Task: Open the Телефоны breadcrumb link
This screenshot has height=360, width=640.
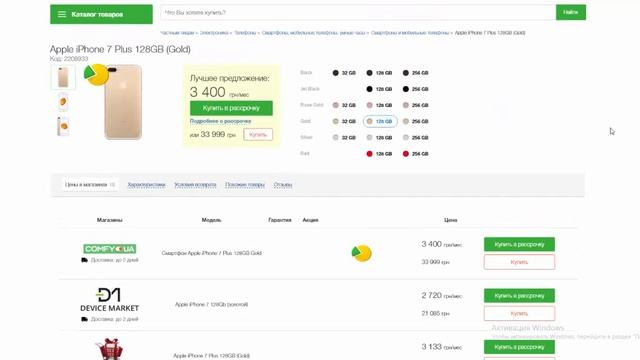Action: point(245,33)
